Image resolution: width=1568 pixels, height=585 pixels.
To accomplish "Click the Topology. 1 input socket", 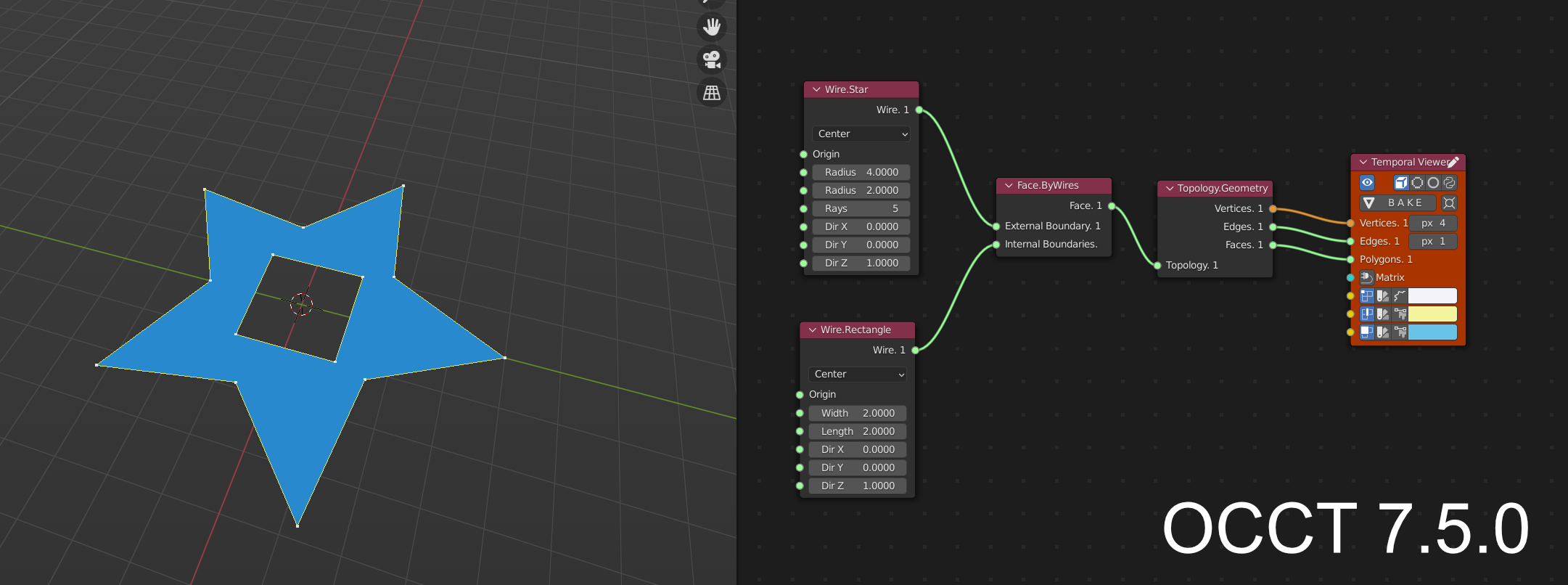I will tap(1158, 266).
